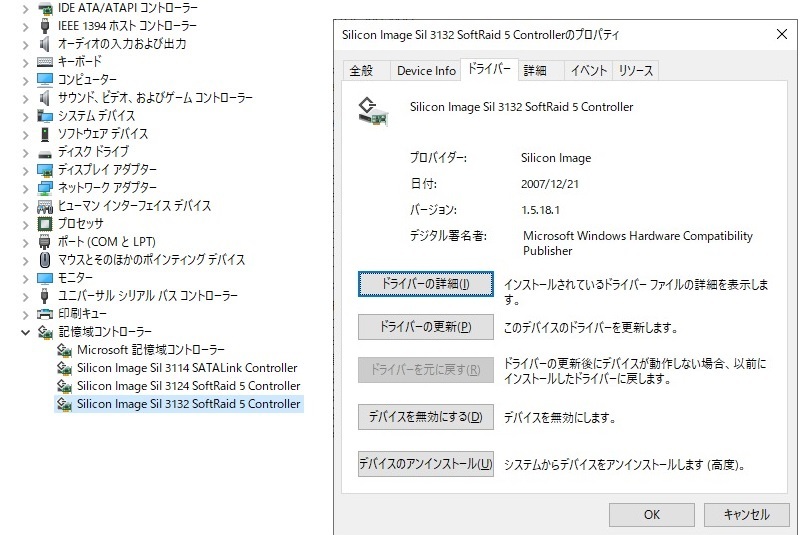The width and height of the screenshot is (800, 535).
Task: Click the システム デバイス folder icon
Action: pyautogui.click(x=45, y=116)
